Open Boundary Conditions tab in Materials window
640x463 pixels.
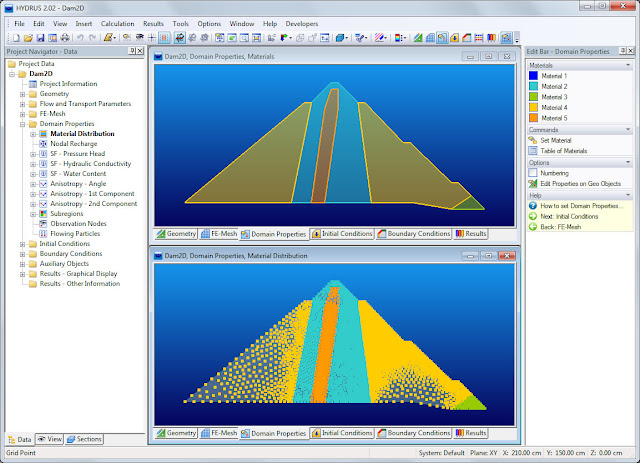(x=414, y=234)
